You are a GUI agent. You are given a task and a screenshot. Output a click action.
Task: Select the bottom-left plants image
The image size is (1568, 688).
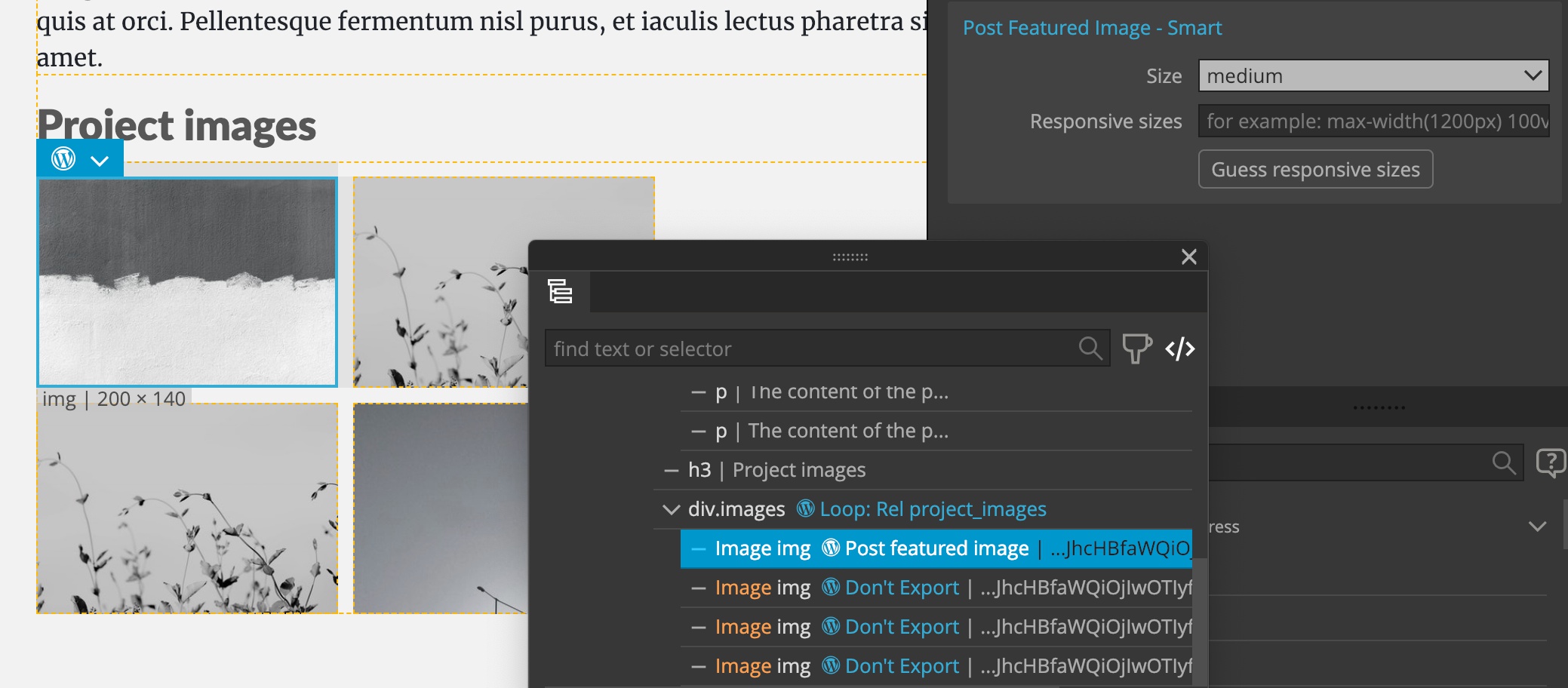187,508
